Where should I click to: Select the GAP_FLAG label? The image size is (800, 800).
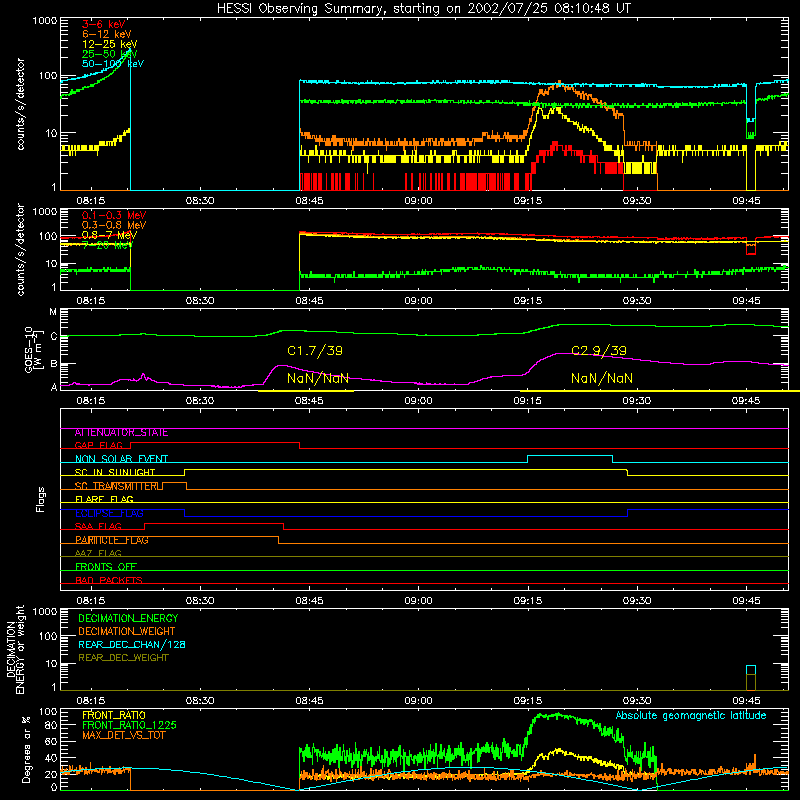tap(98, 446)
